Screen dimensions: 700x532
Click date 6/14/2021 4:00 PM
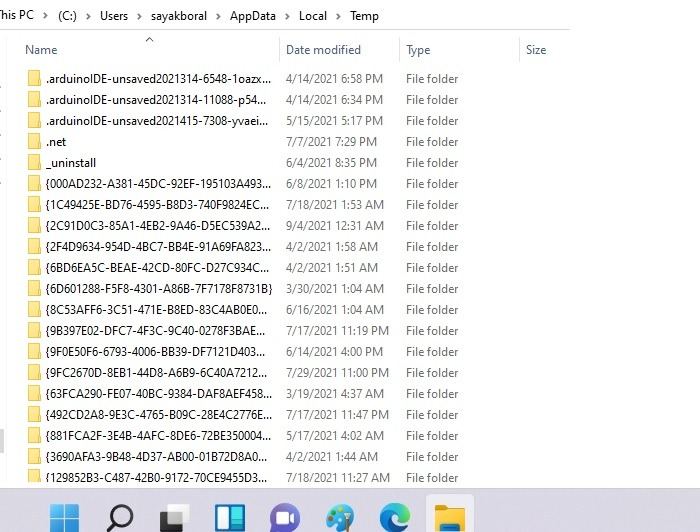(334, 351)
